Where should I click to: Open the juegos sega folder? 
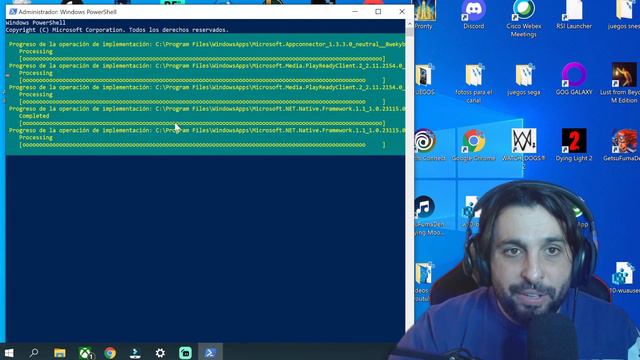pyautogui.click(x=524, y=80)
